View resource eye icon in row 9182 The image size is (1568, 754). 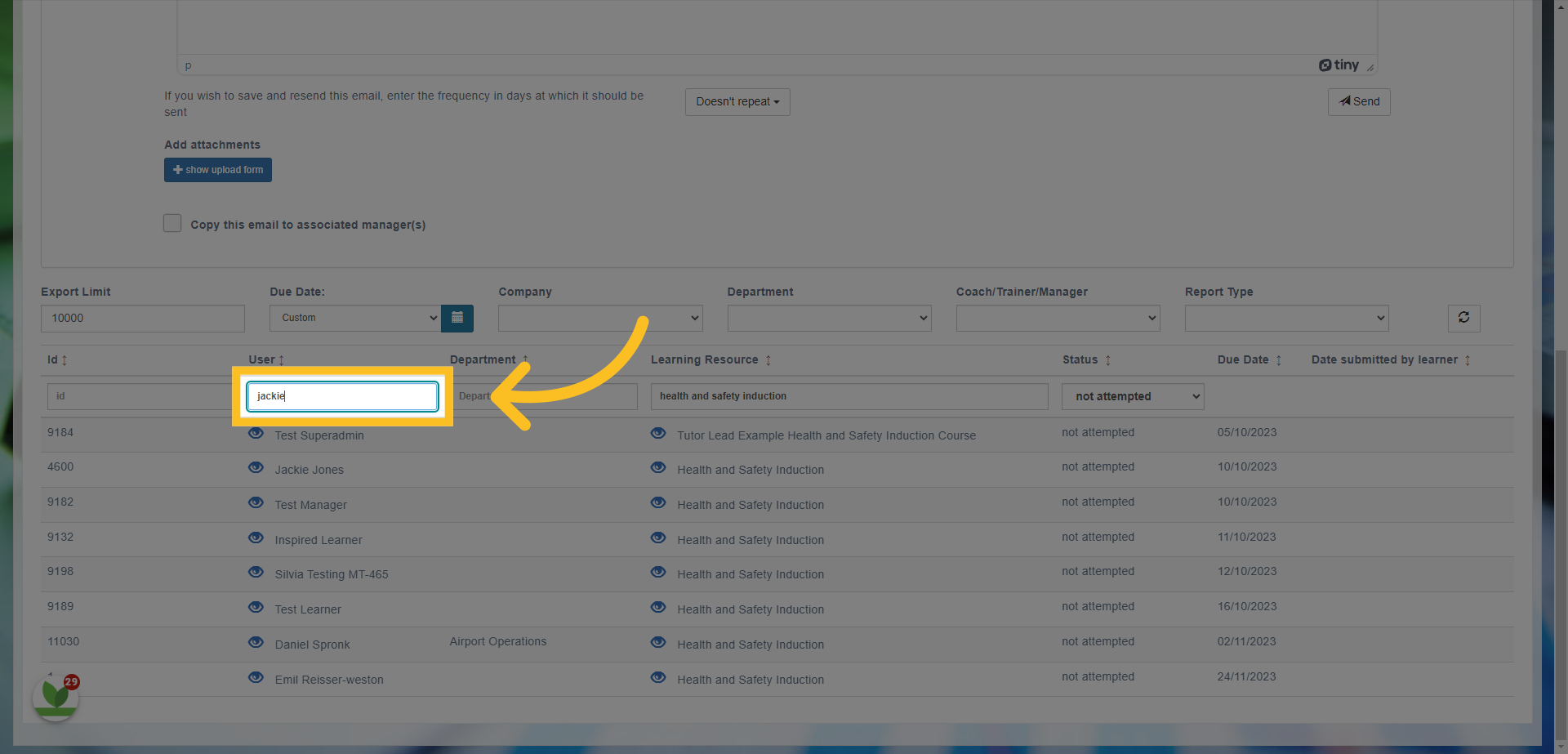[658, 502]
